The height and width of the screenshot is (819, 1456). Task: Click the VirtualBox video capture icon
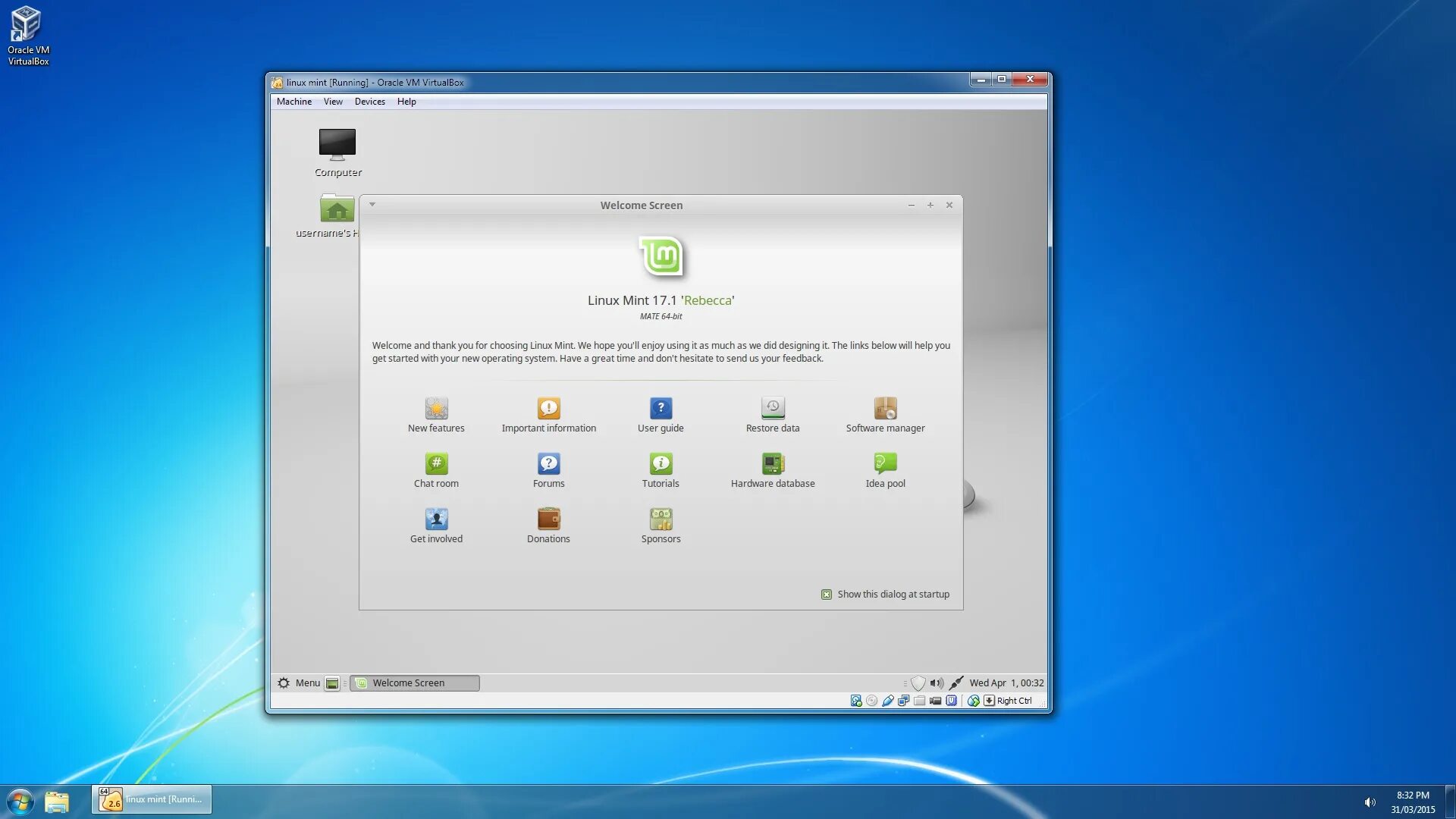point(936,701)
